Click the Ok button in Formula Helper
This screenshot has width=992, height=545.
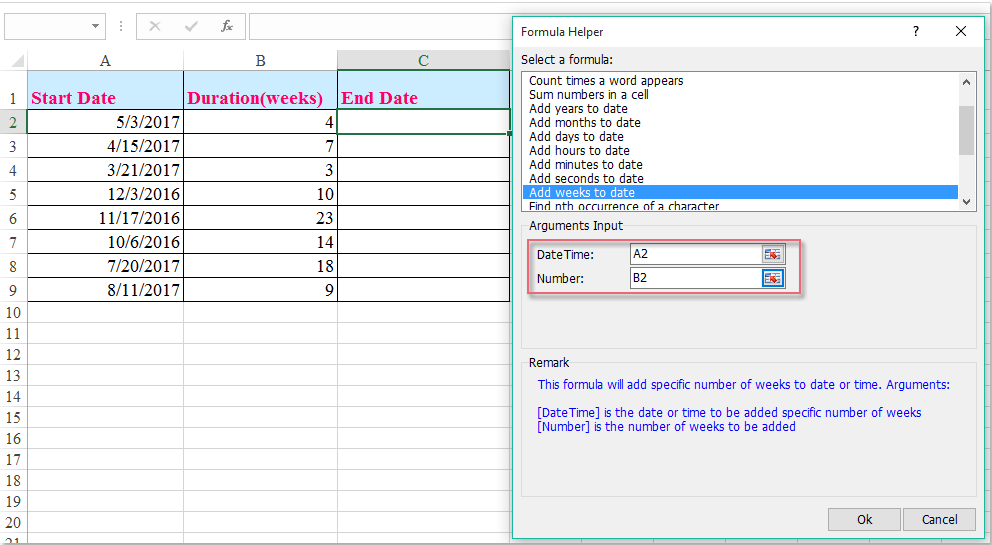[x=864, y=519]
